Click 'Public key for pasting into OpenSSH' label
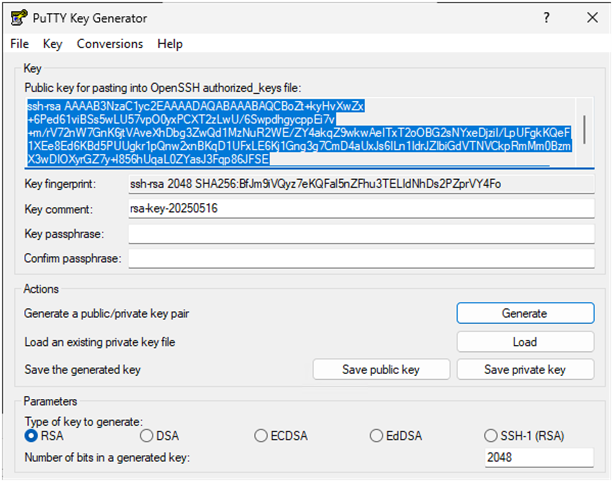The height and width of the screenshot is (482, 613). [x=163, y=88]
